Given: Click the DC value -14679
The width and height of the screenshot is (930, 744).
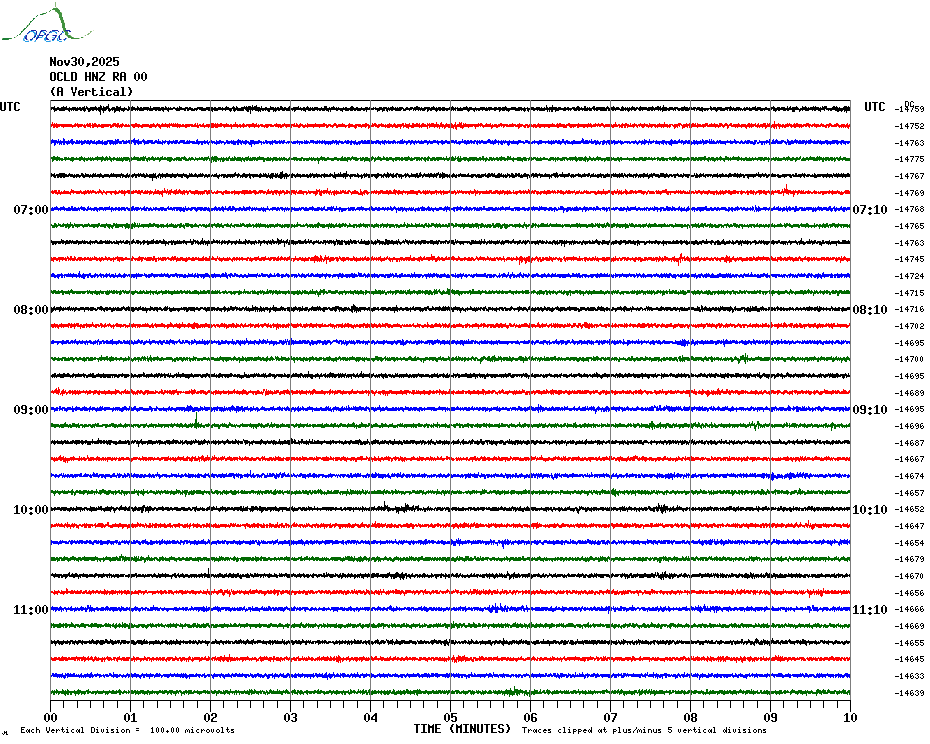Looking at the screenshot, I should [910, 559].
